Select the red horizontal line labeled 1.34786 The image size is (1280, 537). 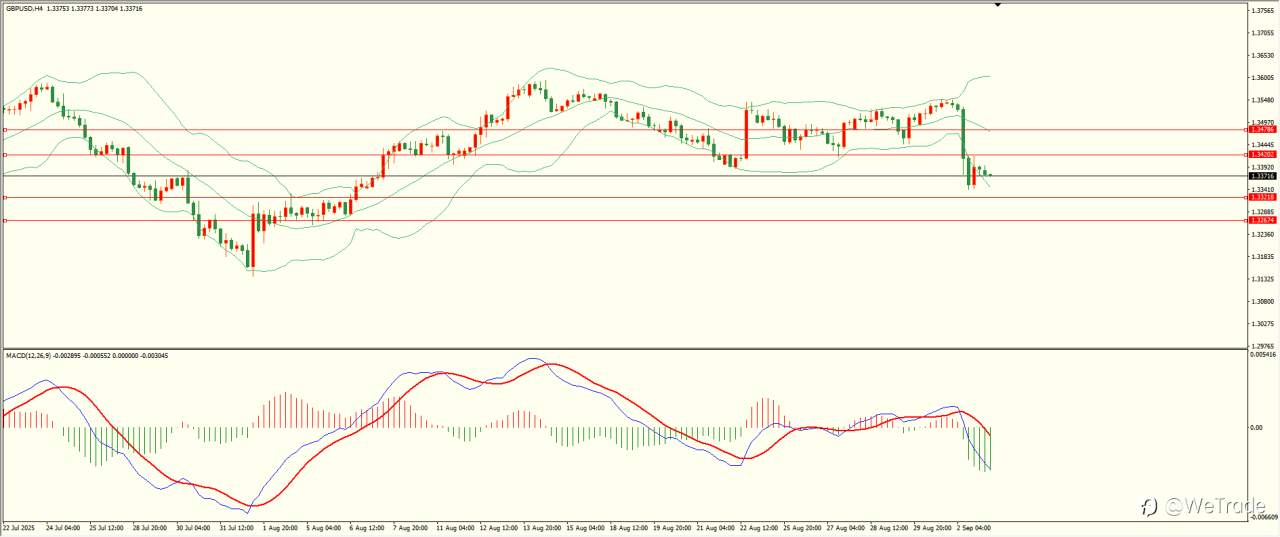coord(625,130)
